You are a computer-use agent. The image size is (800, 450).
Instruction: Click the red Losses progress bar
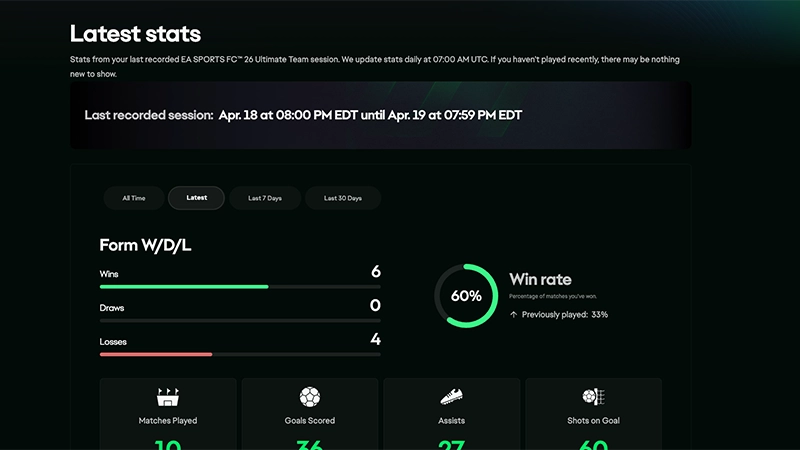[156, 354]
